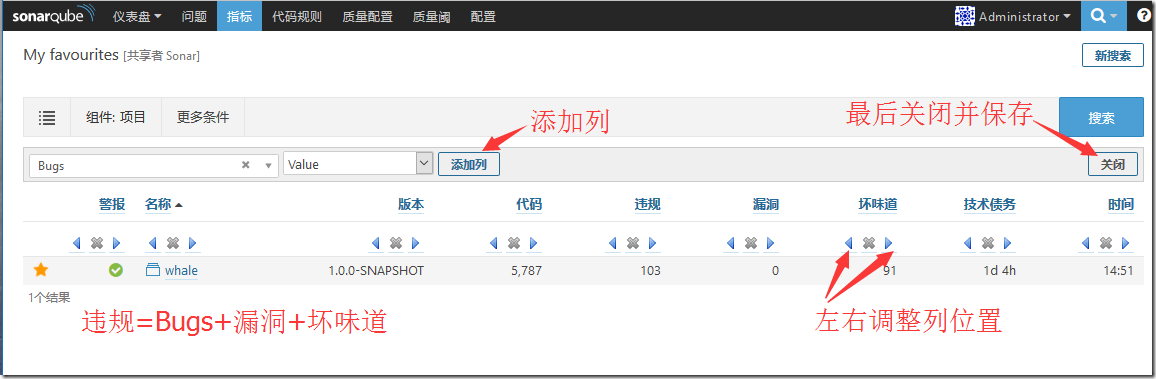Click the green quality gate check for whale
The image size is (1156, 379).
click(x=116, y=271)
